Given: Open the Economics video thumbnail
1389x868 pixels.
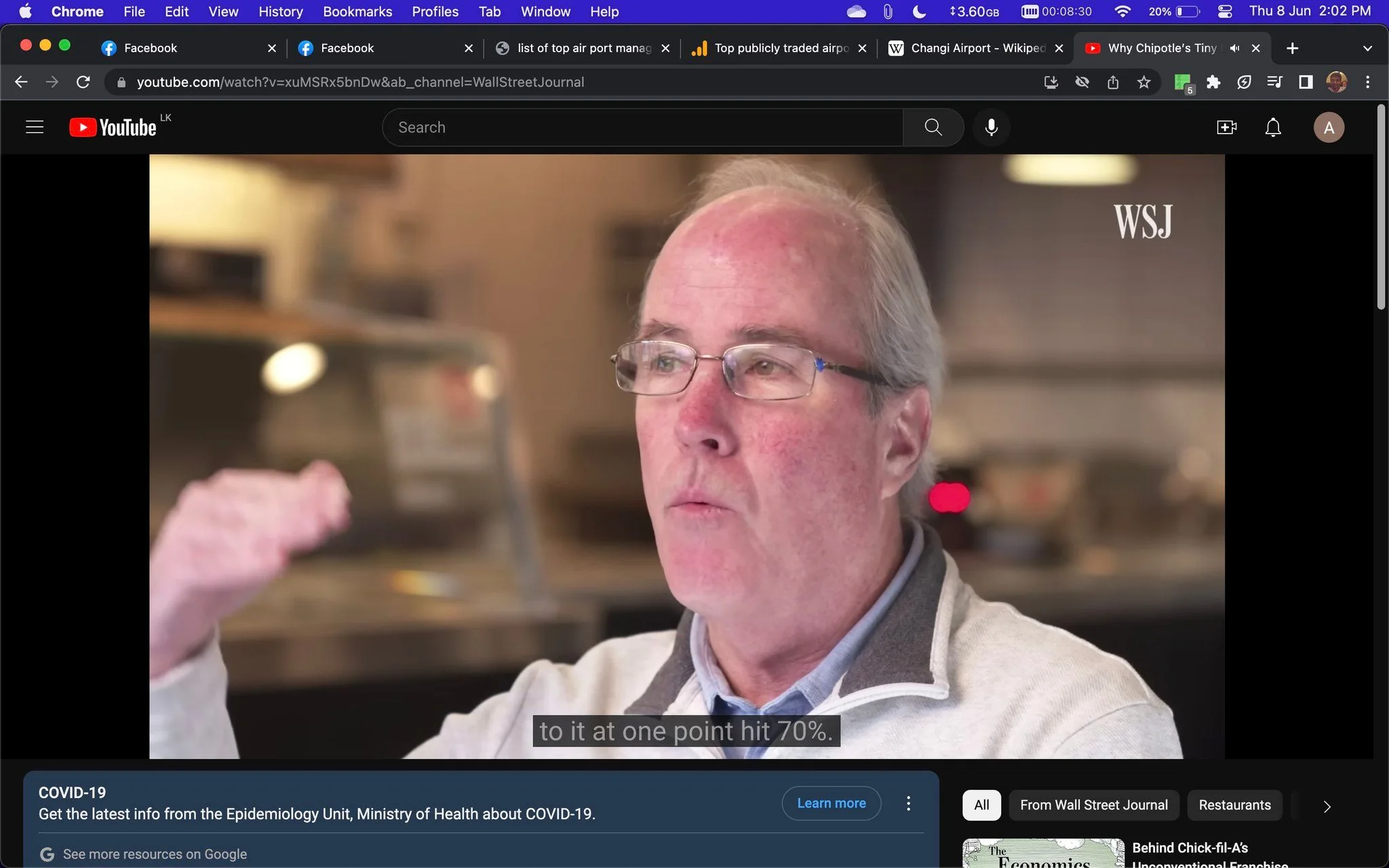Looking at the screenshot, I should click(x=1043, y=854).
